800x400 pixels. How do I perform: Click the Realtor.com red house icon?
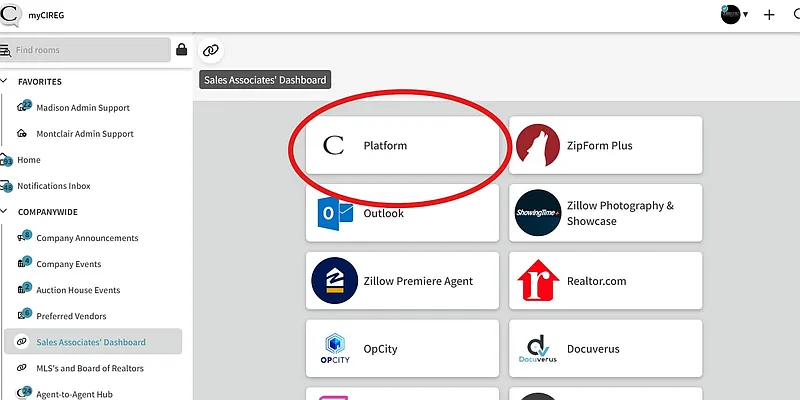pyautogui.click(x=537, y=281)
